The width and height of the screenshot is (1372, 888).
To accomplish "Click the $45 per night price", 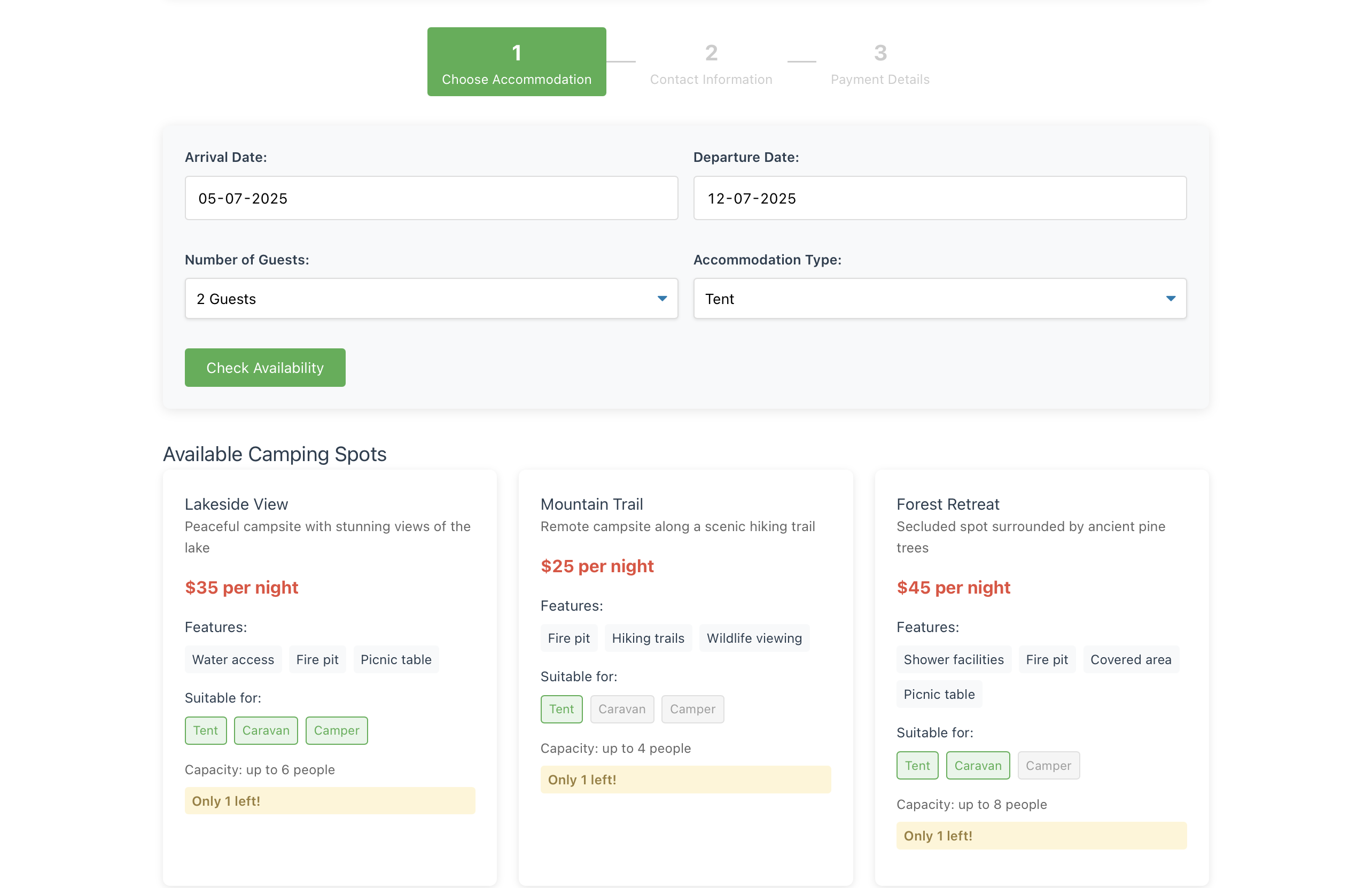I will 954,588.
